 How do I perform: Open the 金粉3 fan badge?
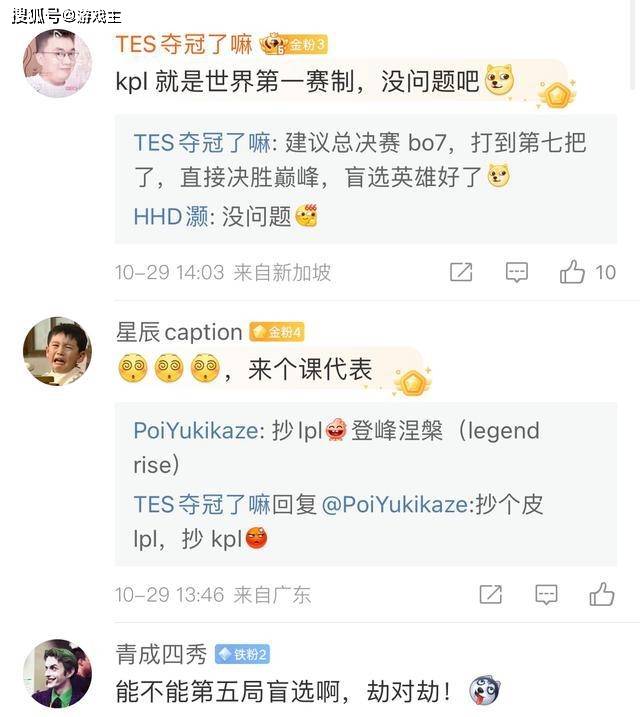click(x=292, y=44)
